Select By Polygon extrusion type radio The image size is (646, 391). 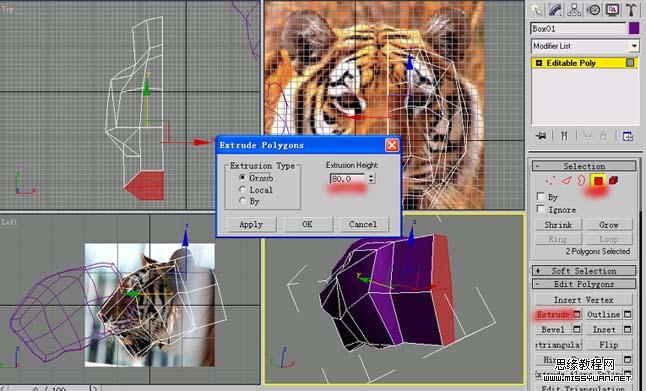coord(242,201)
